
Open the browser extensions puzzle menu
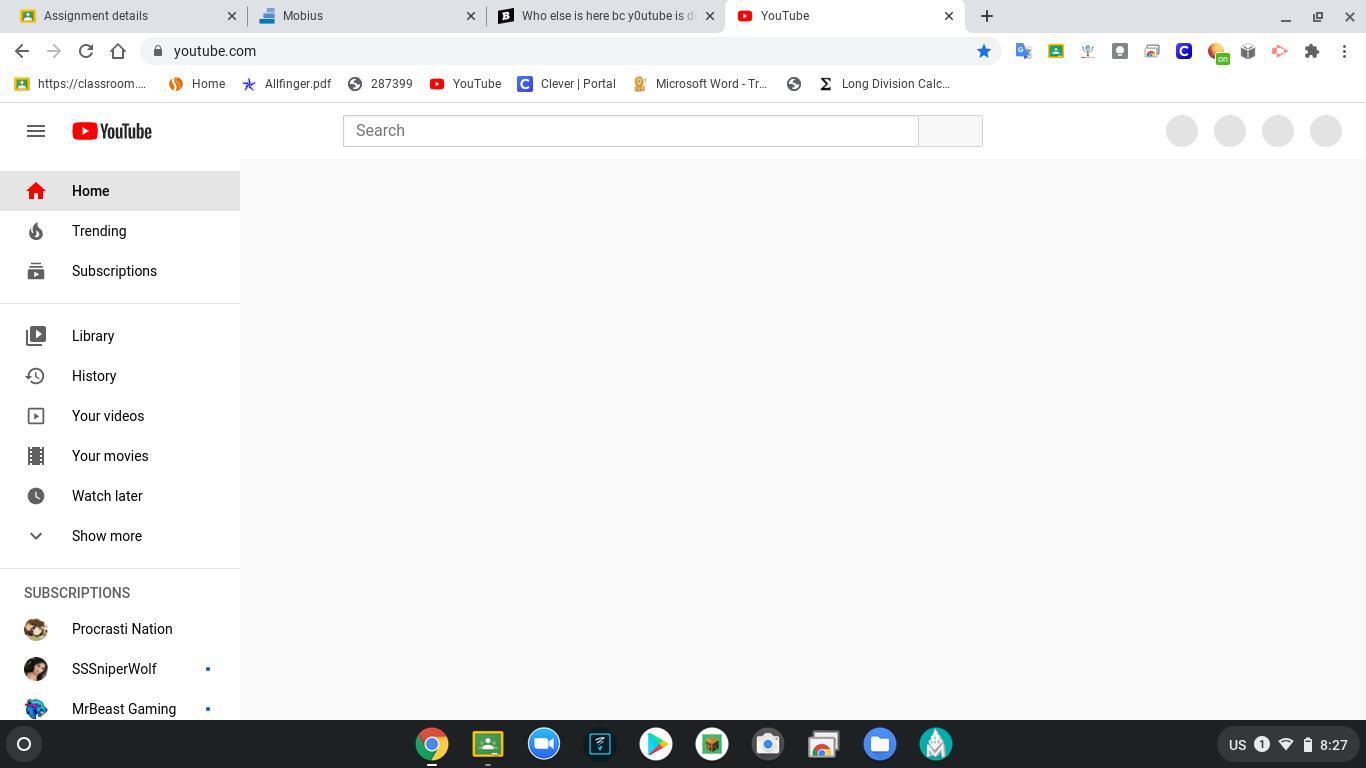[x=1313, y=51]
